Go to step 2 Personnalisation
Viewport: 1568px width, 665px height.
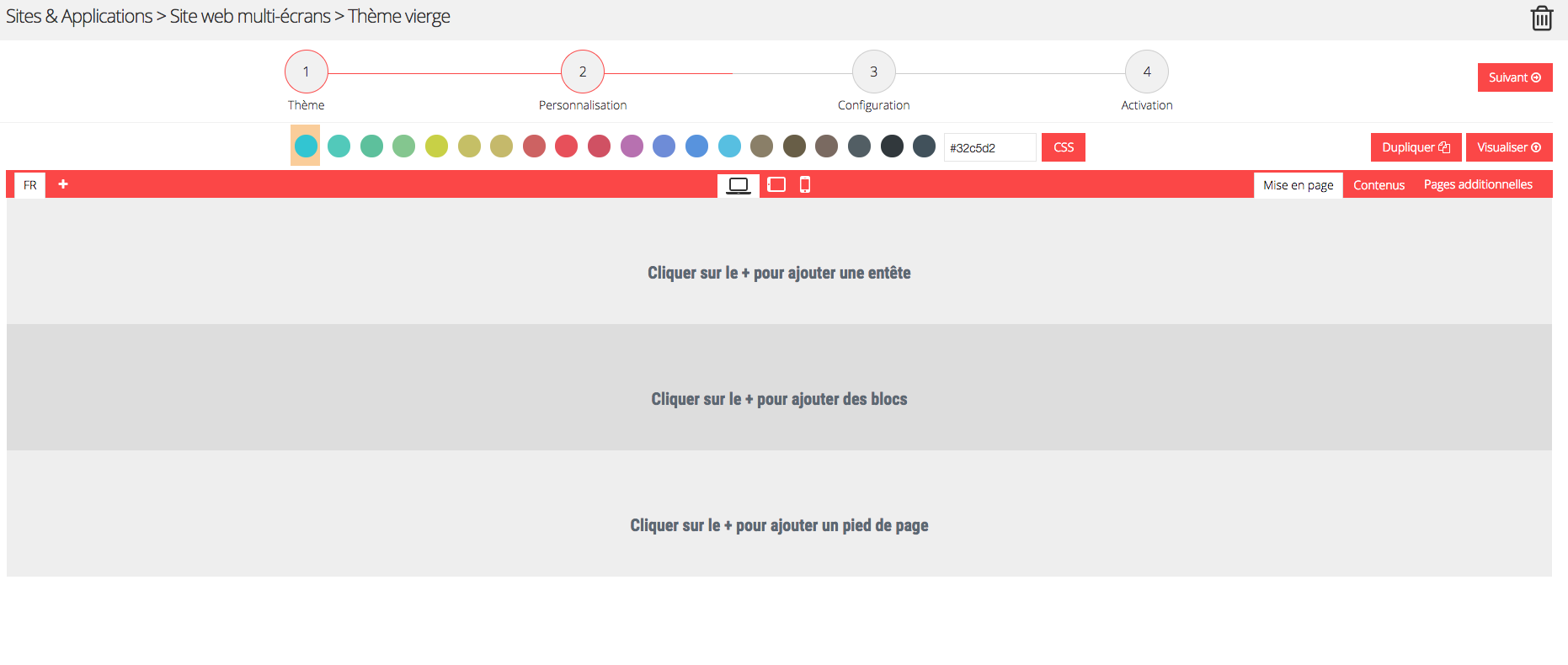point(583,72)
